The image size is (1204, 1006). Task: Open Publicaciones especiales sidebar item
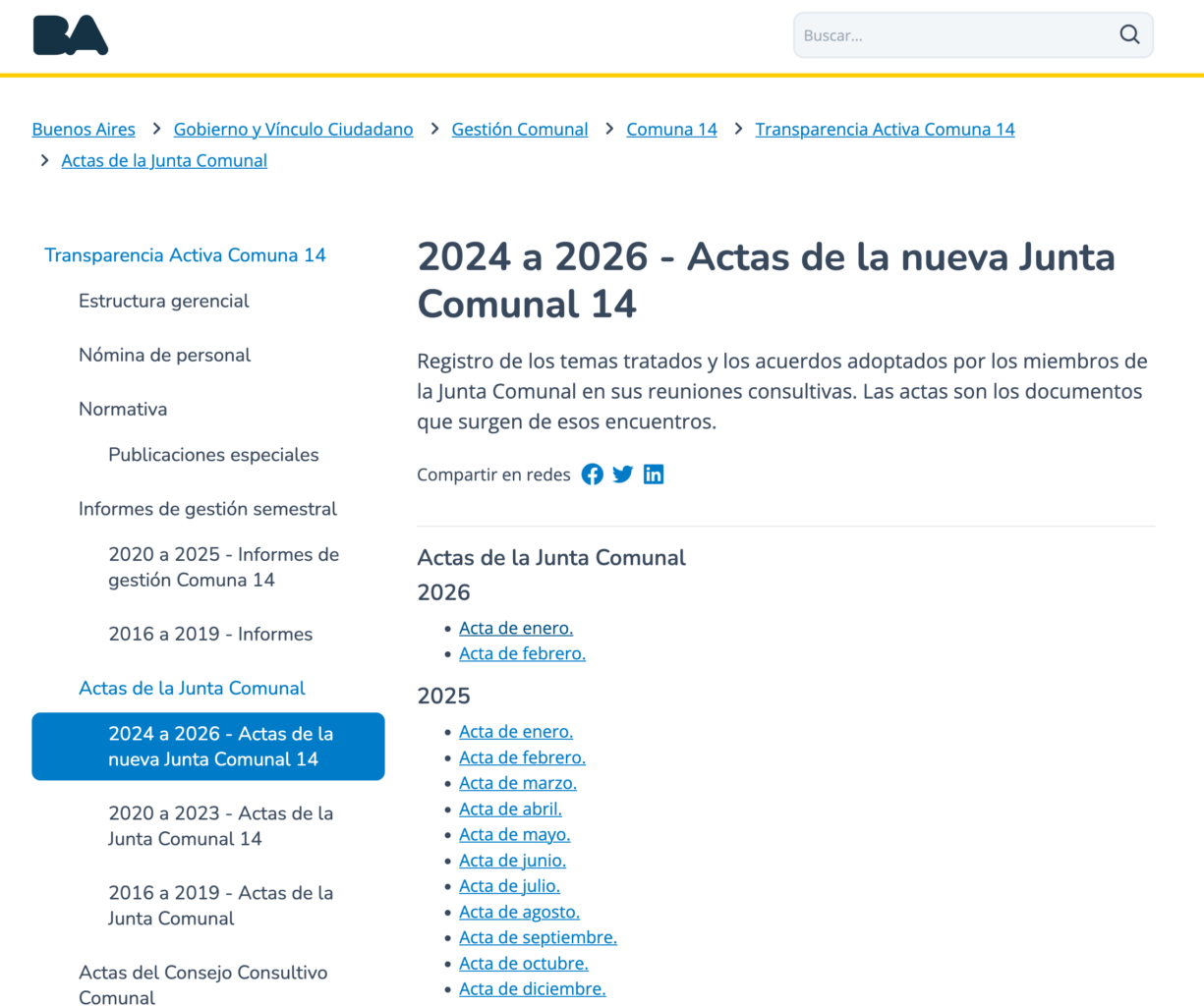tap(213, 455)
